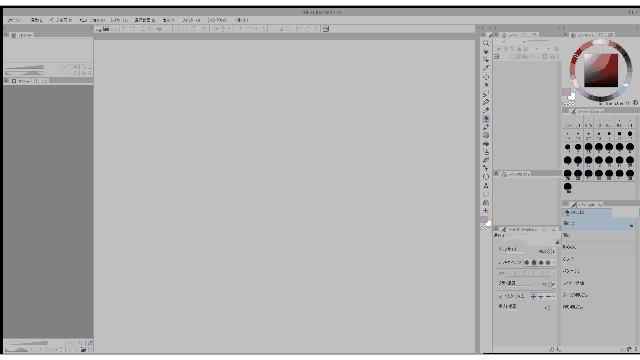Click the rightmost icon in the command bar
This screenshot has width=640, height=360.
coord(326,29)
